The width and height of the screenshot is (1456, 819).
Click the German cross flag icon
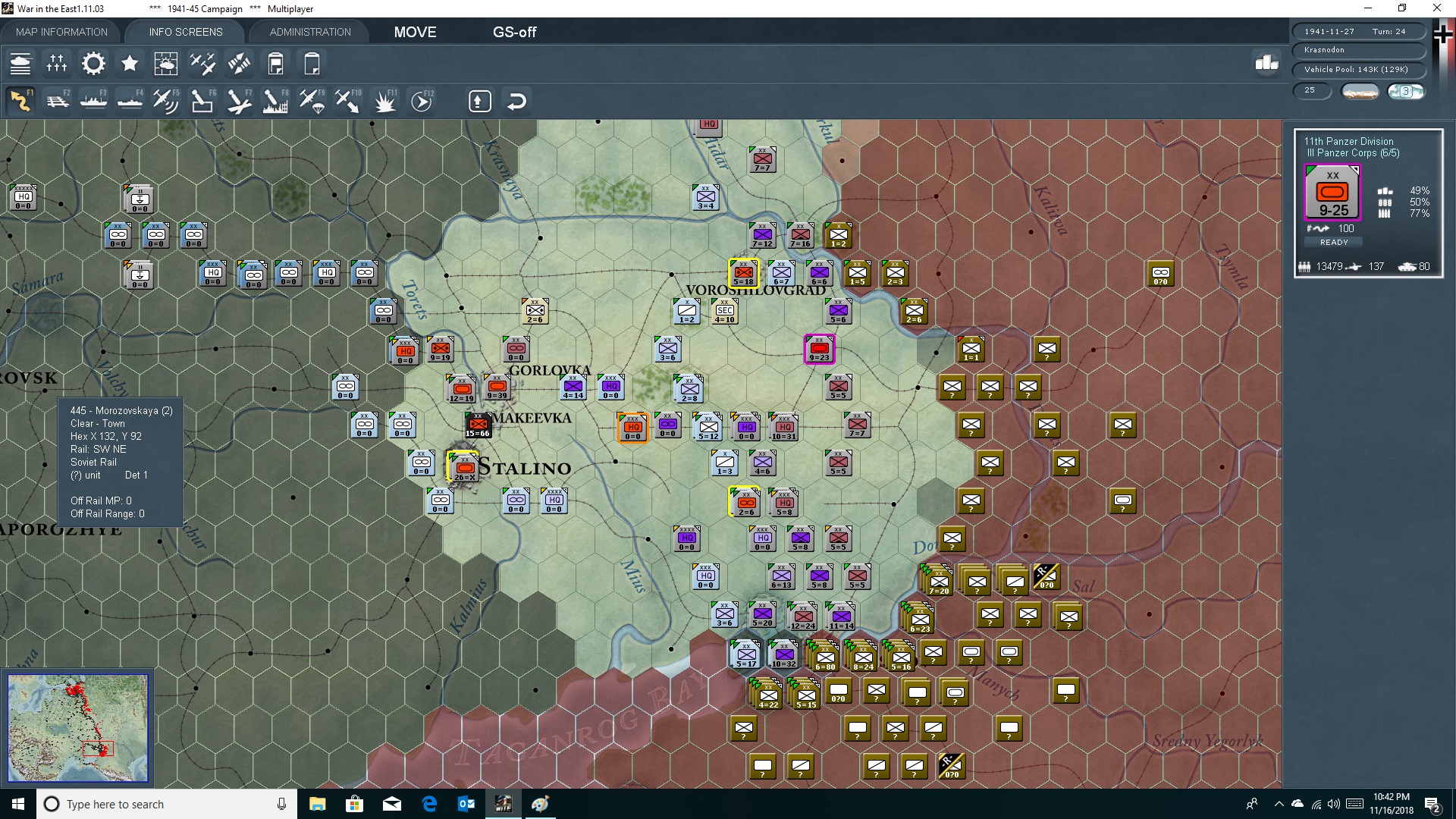point(1442,35)
